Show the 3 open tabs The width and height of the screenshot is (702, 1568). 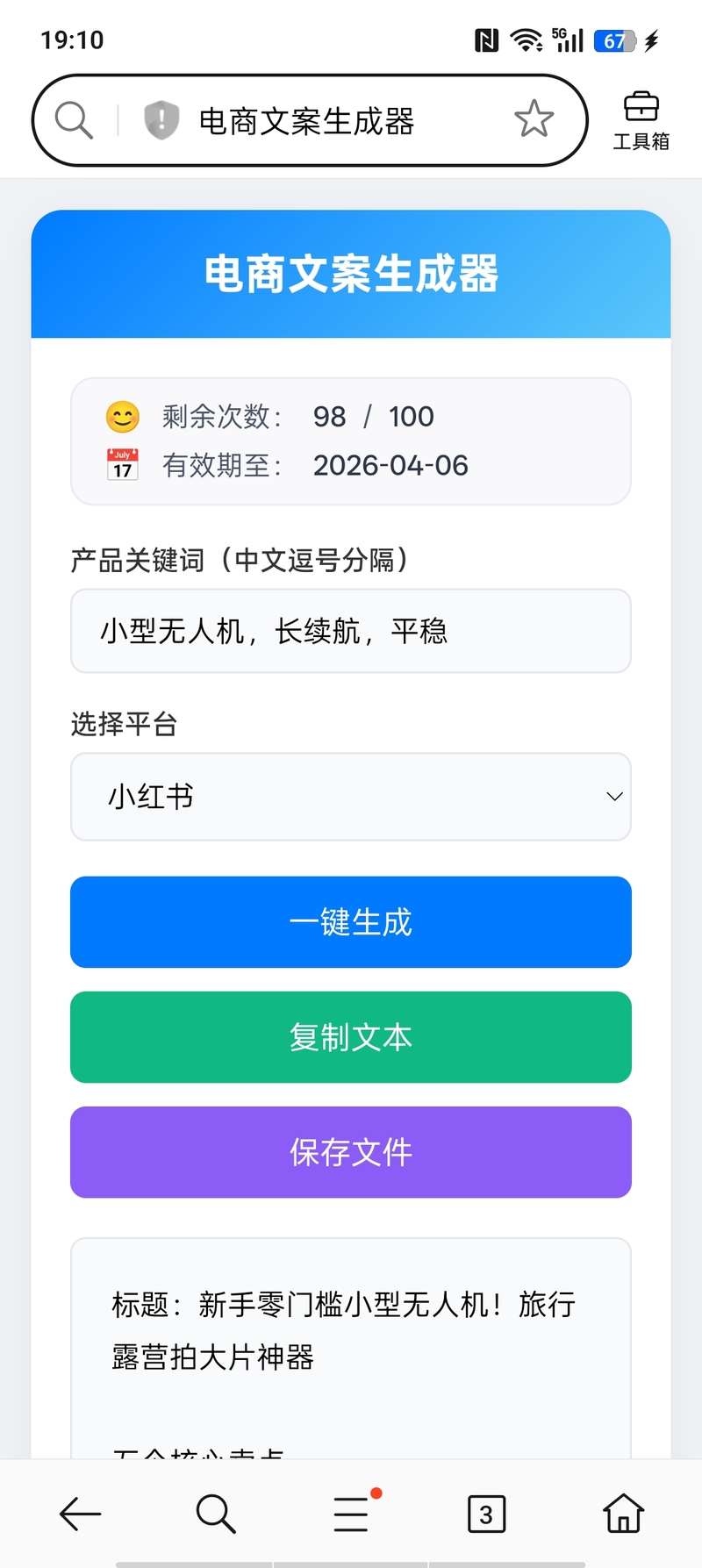(x=486, y=1514)
